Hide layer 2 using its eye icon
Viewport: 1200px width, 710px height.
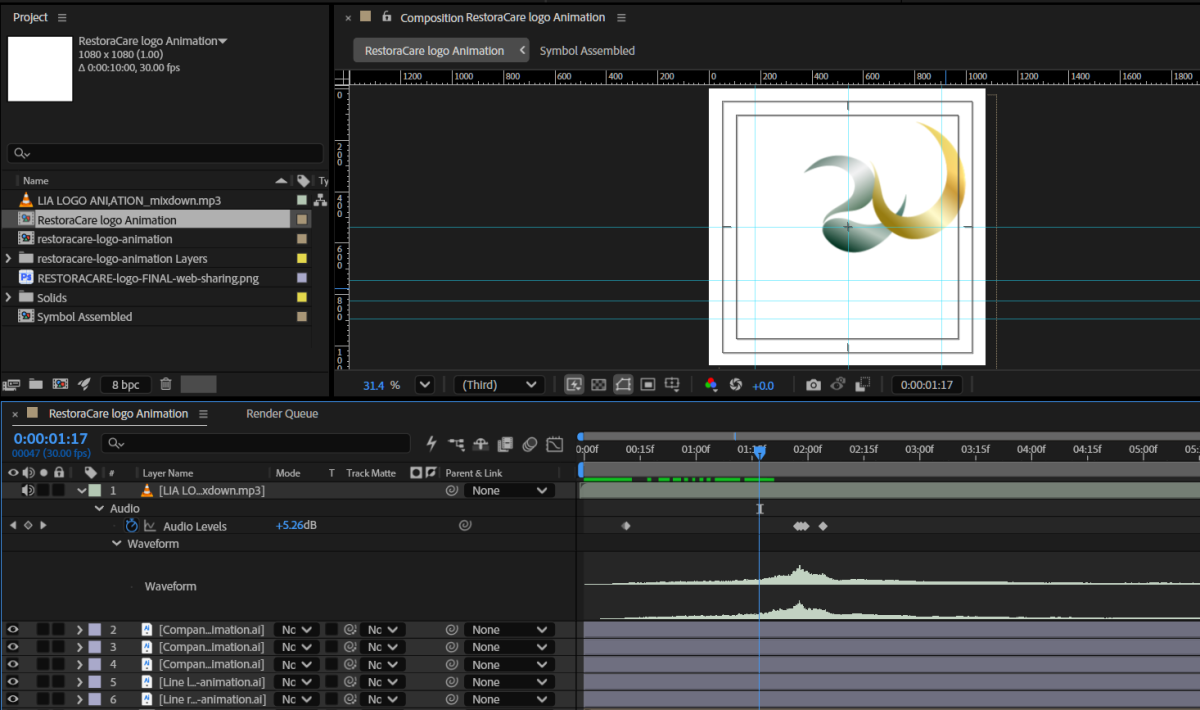coord(13,630)
